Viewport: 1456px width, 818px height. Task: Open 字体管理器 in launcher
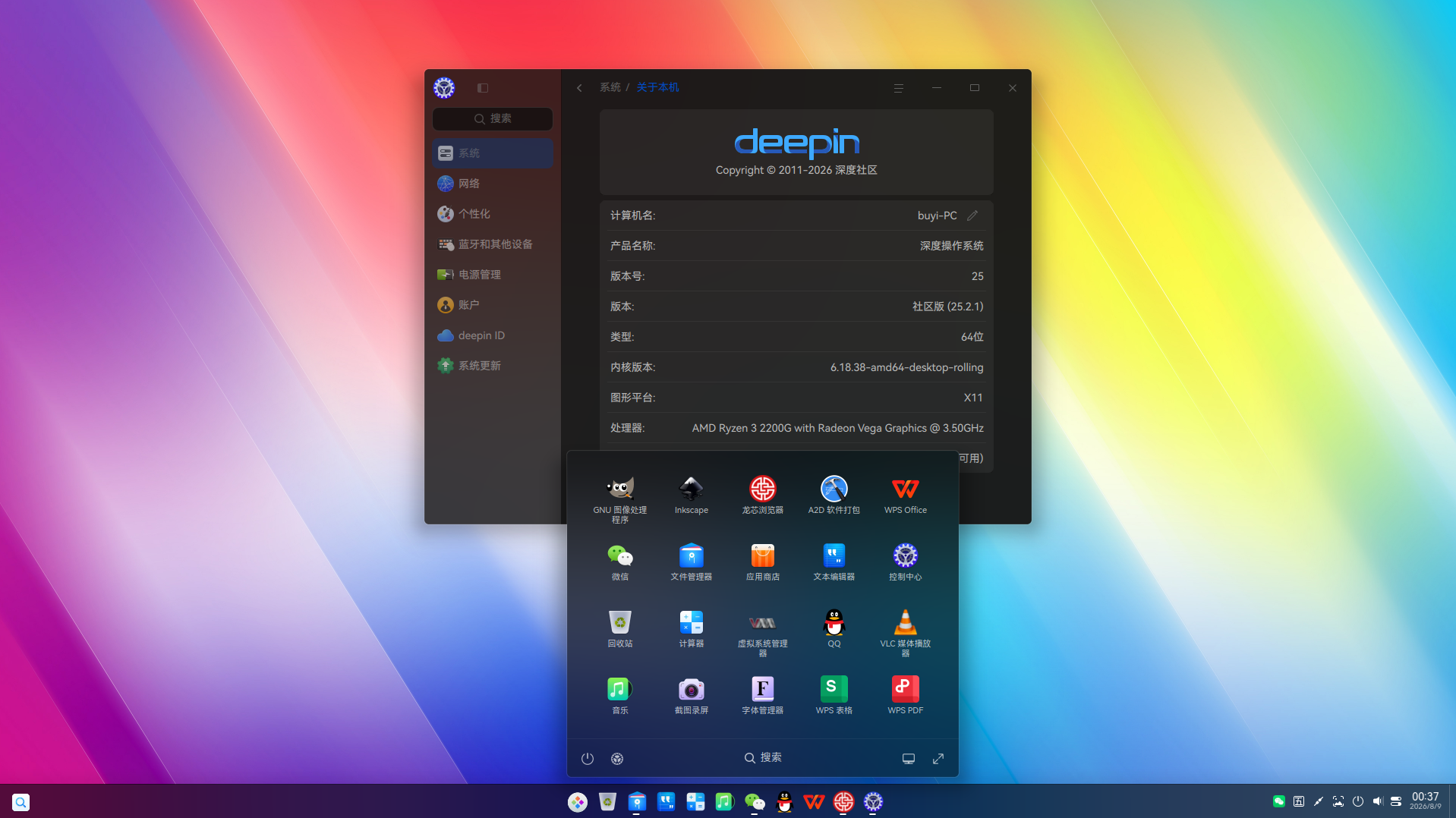click(x=762, y=695)
